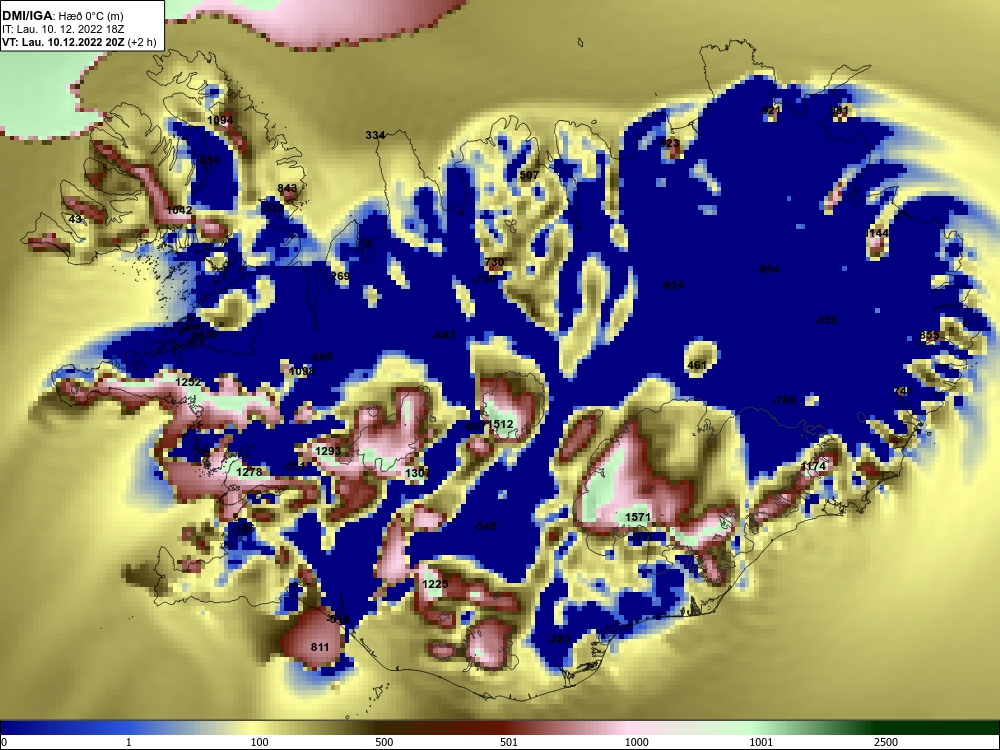Click the 43 value label
Image resolution: width=1000 pixels, height=750 pixels.
tap(75, 219)
